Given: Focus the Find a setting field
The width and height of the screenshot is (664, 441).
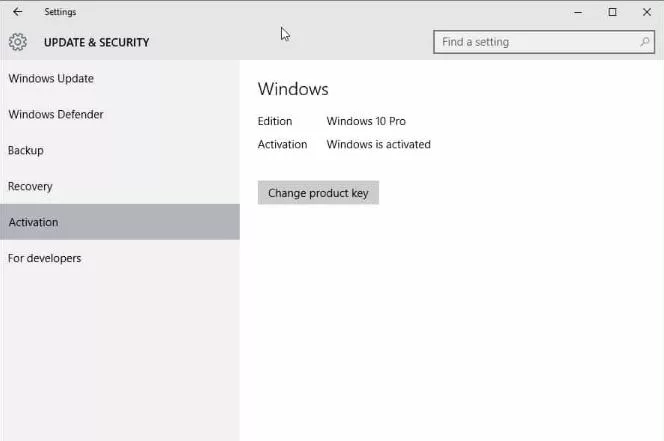Looking at the screenshot, I should 544,42.
